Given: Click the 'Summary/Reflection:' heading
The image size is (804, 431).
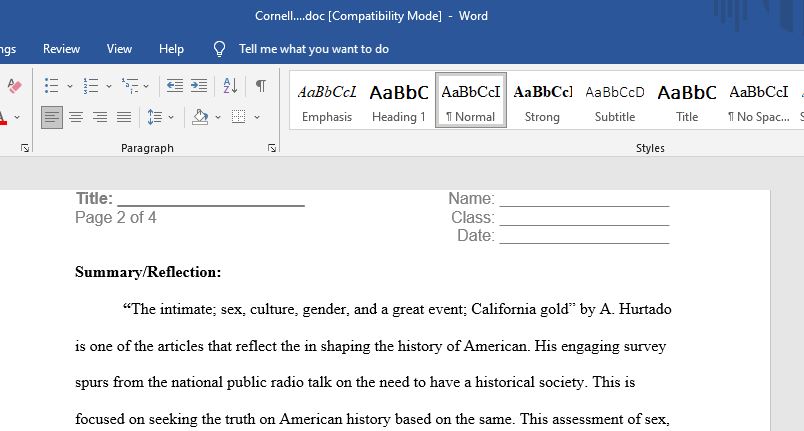Looking at the screenshot, I should (148, 272).
